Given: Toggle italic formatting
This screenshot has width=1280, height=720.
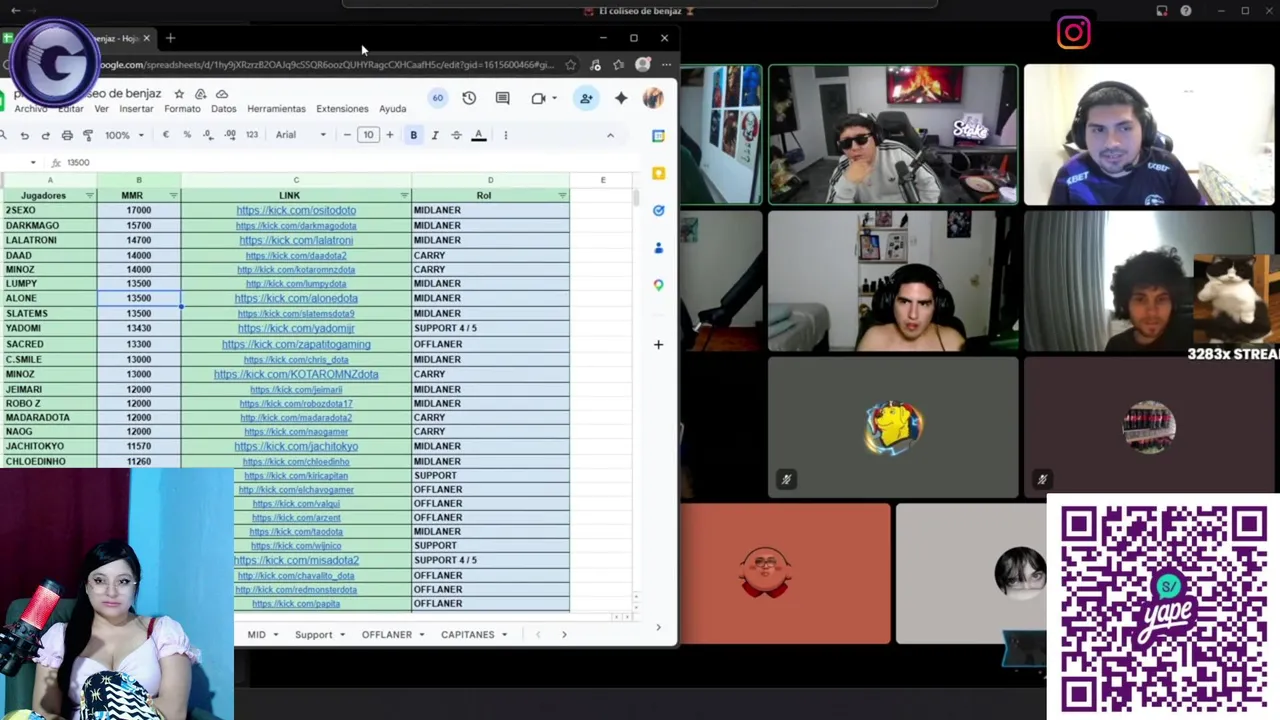Looking at the screenshot, I should tap(435, 135).
